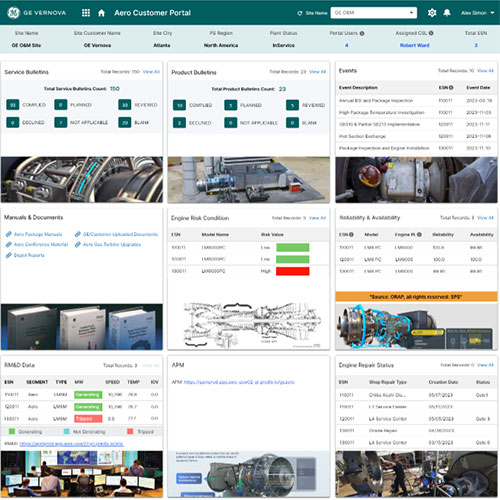Viewport: 500px width, 500px height.
Task: Open settings gear icon in header
Action: [x=432, y=13]
